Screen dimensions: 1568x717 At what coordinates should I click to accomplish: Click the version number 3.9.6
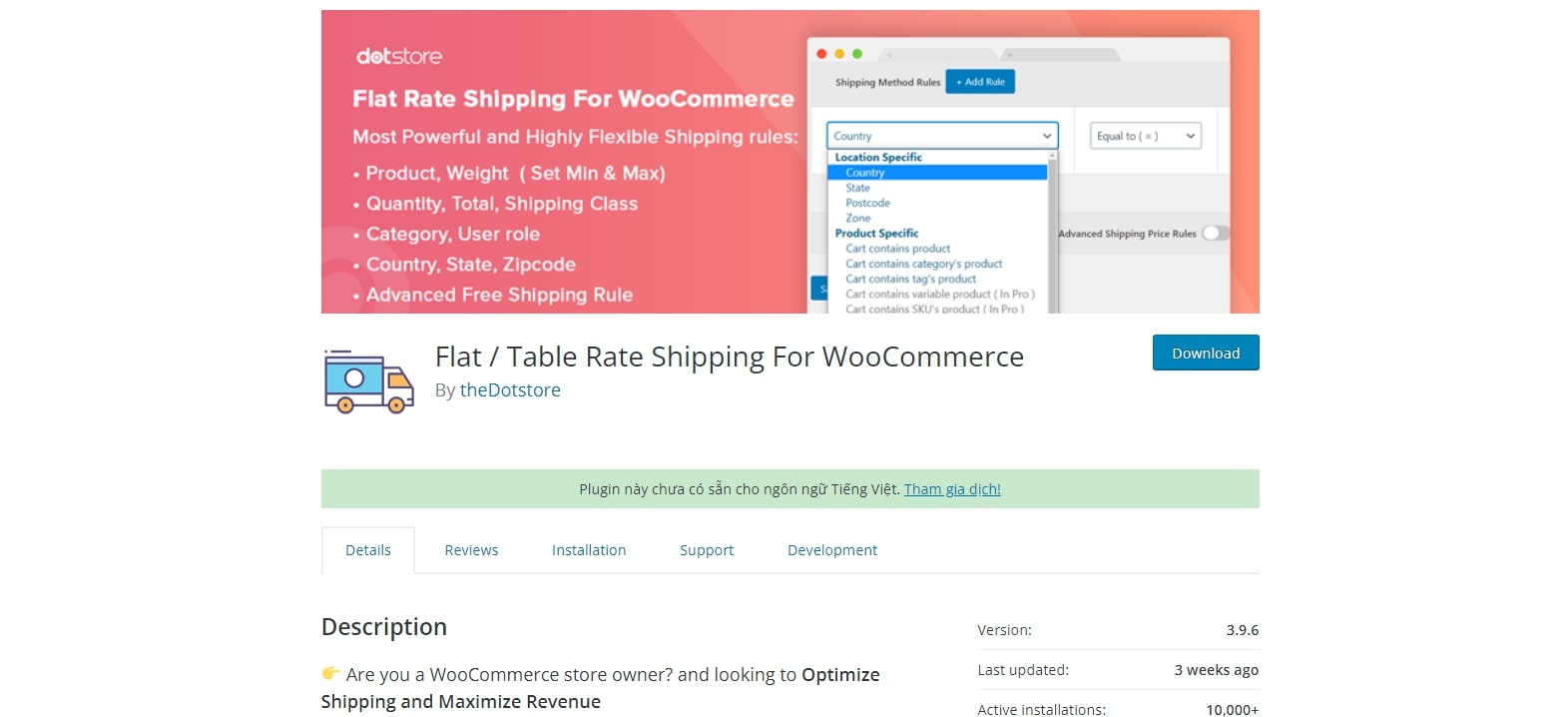(1243, 630)
